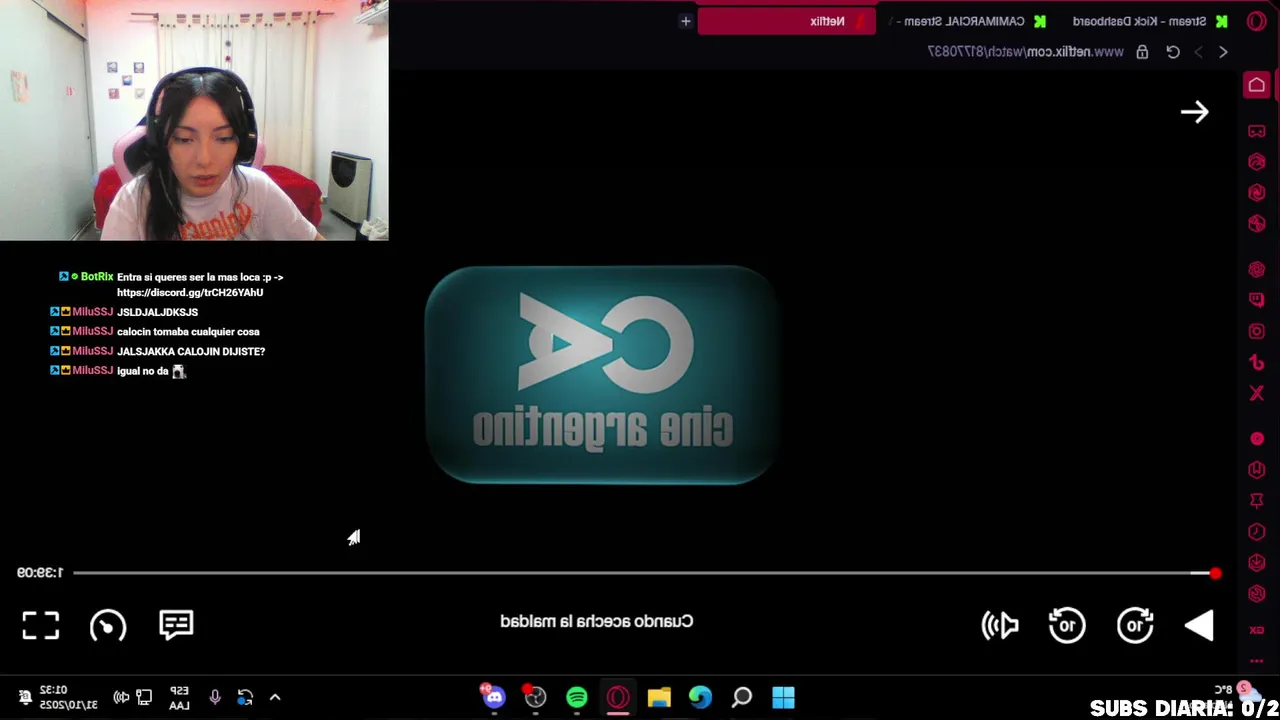Open TikTok in the Opera sidebar

tap(1257, 362)
